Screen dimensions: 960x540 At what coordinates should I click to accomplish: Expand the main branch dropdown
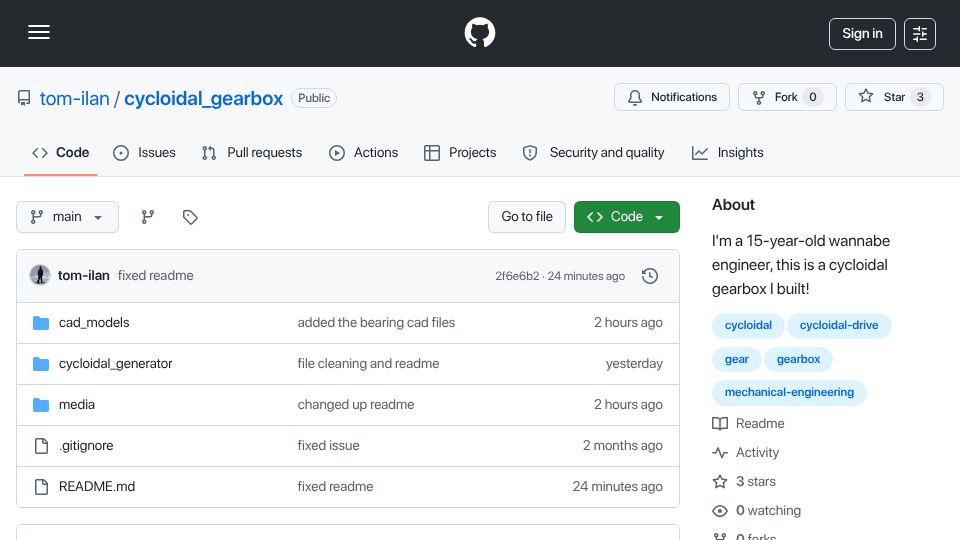67,217
